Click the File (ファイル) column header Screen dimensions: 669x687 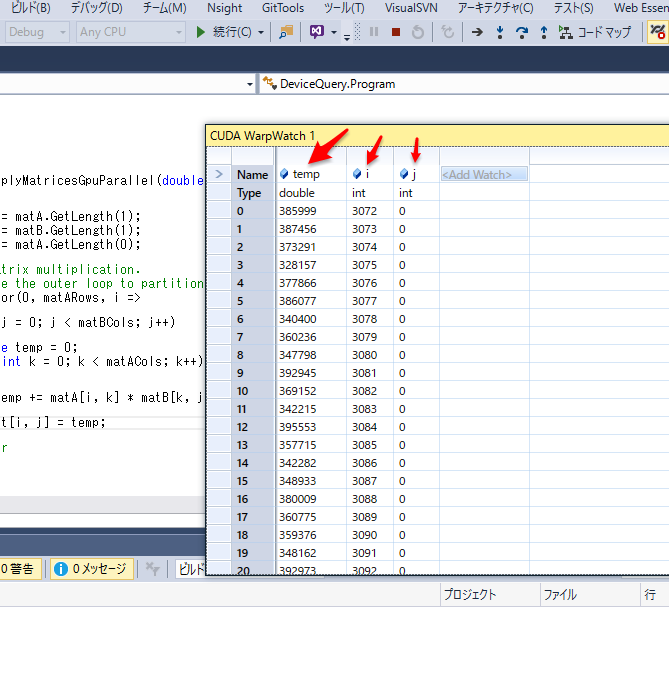tap(590, 595)
